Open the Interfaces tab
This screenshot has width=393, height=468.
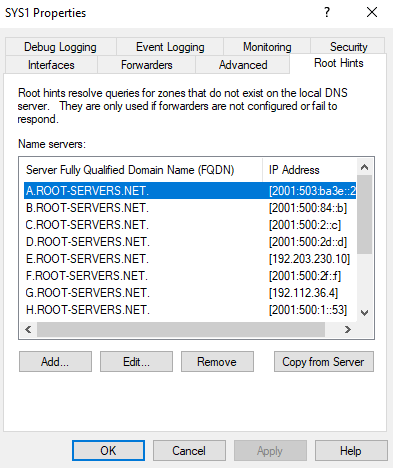[x=51, y=64]
